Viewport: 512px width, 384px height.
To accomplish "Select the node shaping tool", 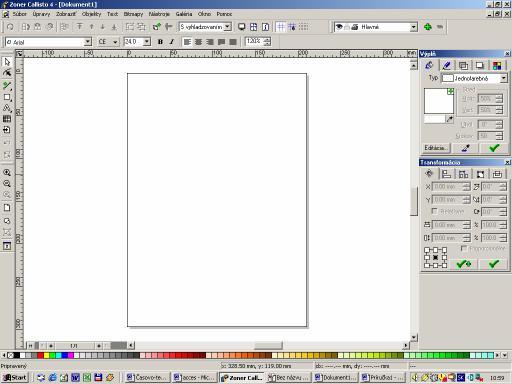I will click(7, 73).
